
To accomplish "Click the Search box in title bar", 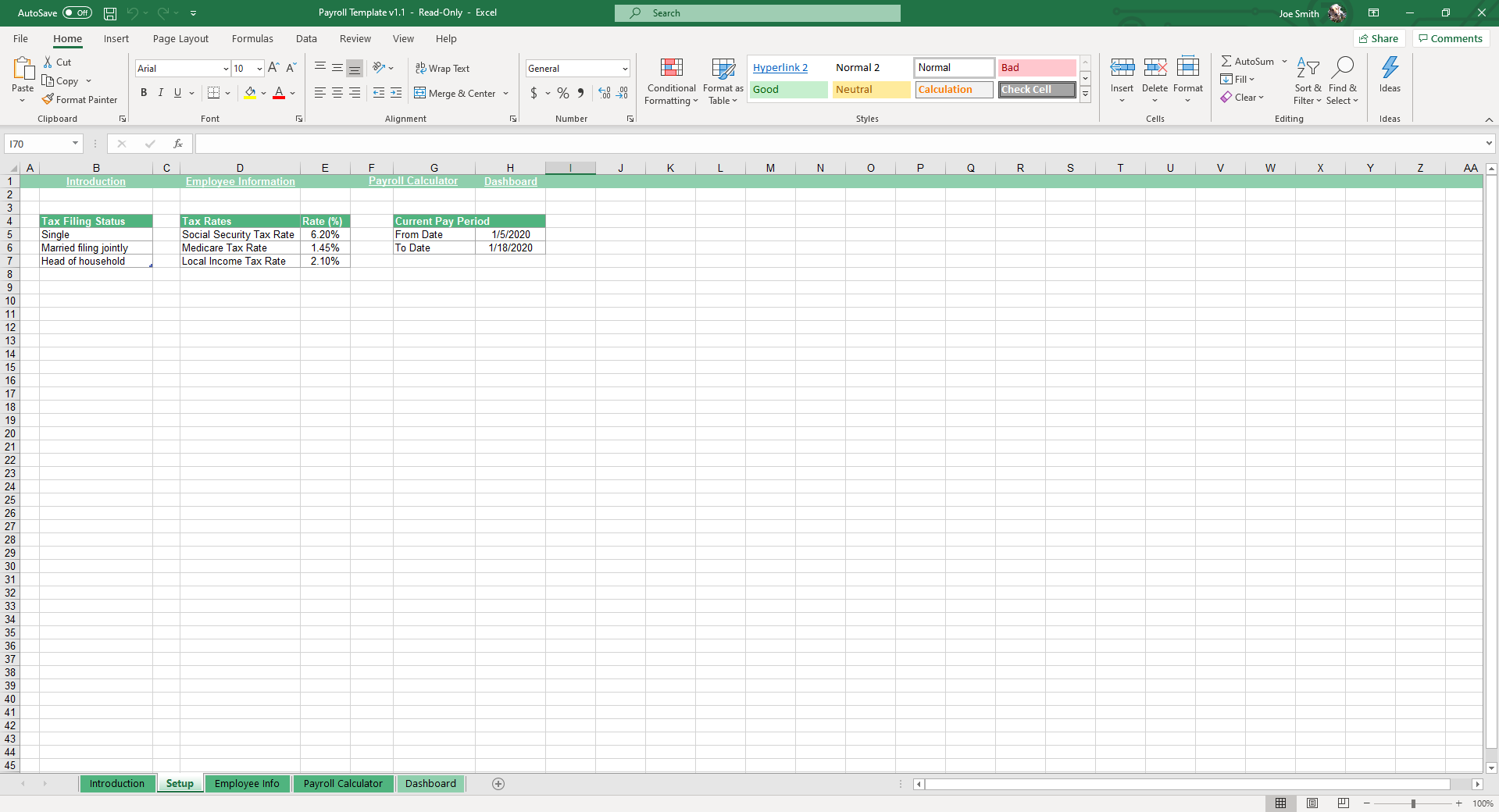I will (757, 13).
